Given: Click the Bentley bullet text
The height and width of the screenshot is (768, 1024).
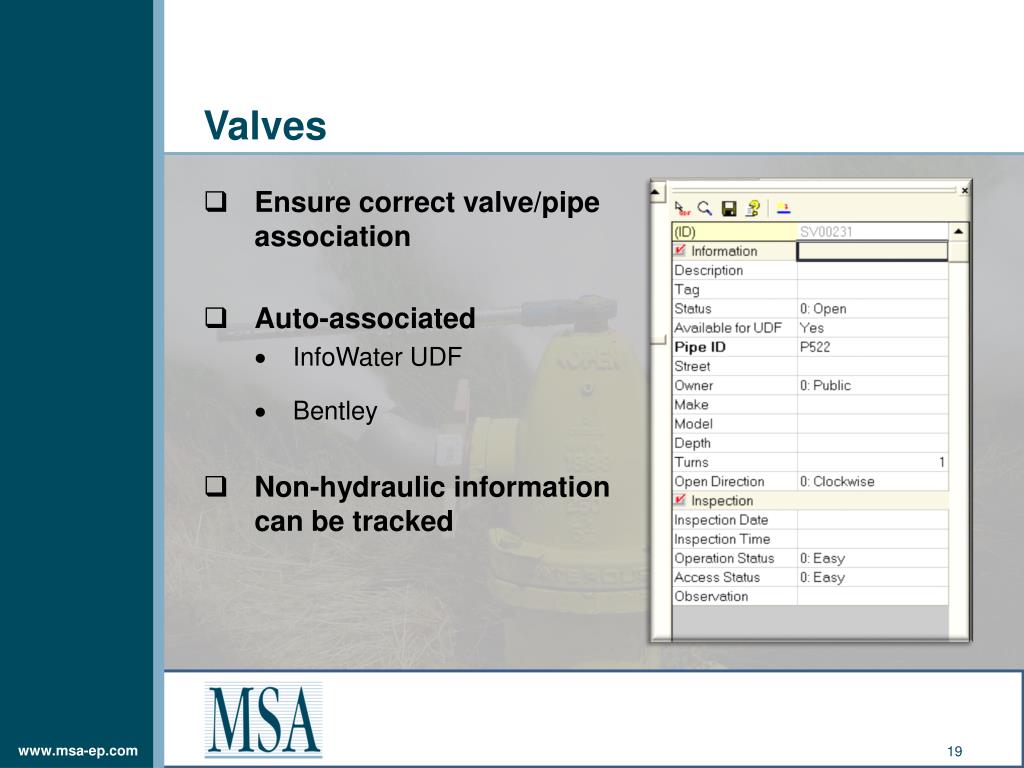Looking at the screenshot, I should click(x=335, y=411).
